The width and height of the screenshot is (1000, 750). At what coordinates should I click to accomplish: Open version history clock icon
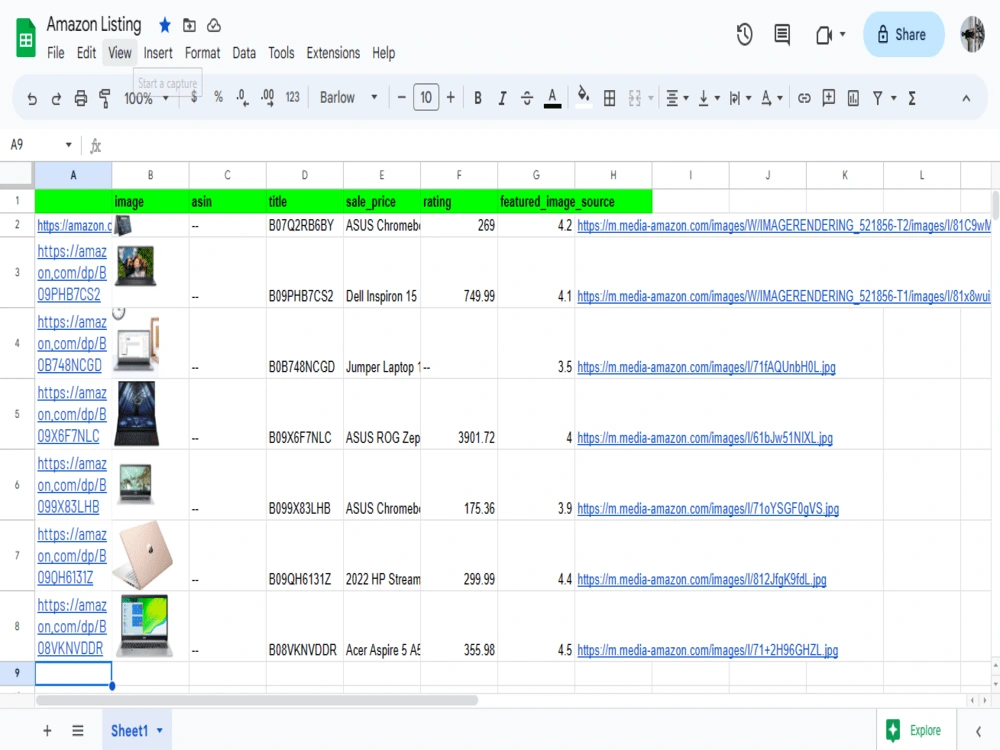(x=744, y=34)
